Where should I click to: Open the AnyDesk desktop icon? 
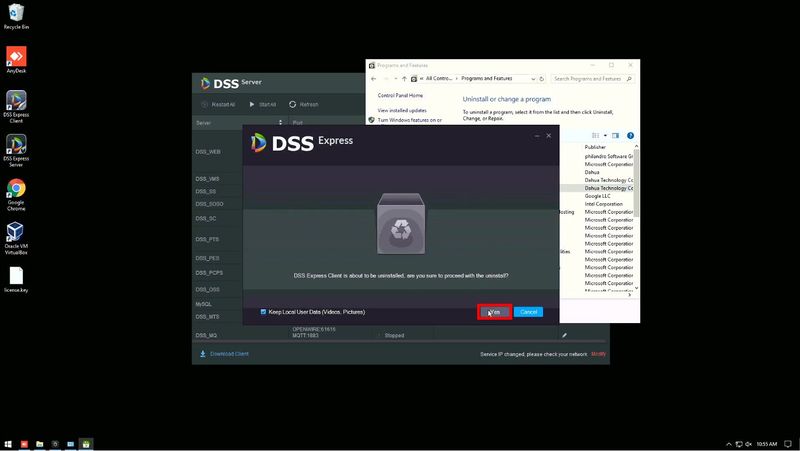click(x=16, y=60)
